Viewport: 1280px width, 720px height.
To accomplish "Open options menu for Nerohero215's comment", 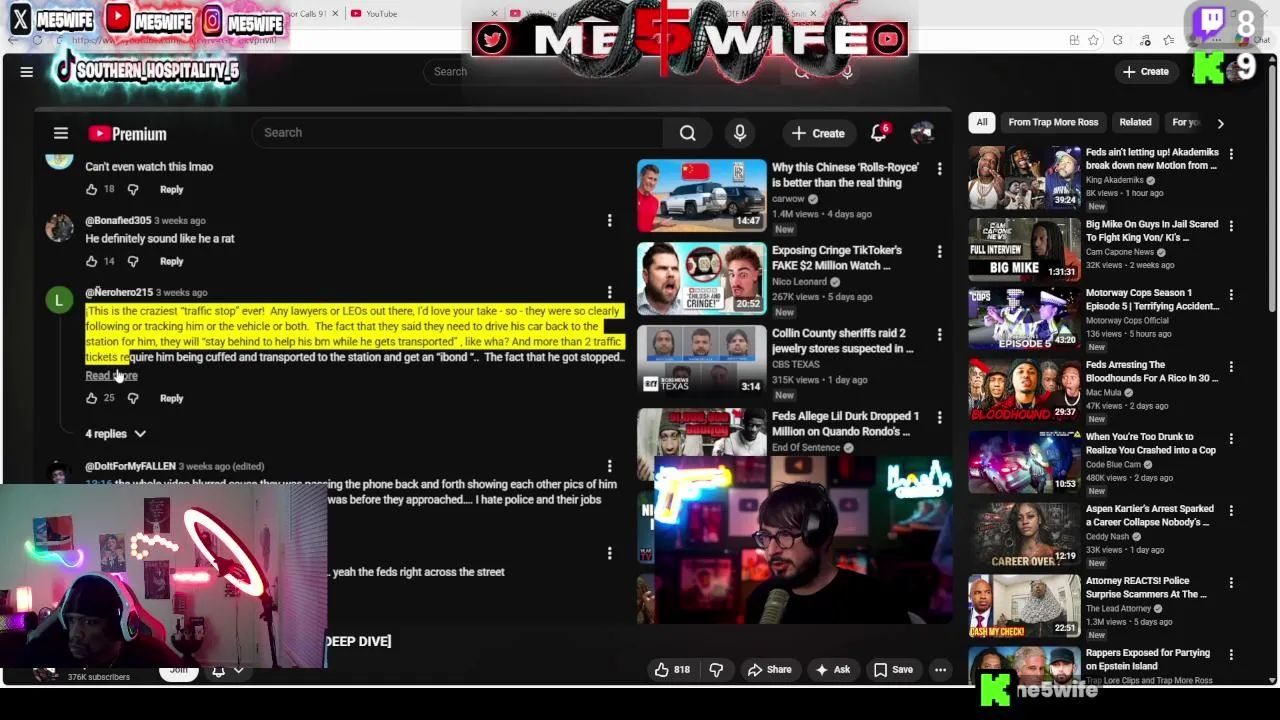I will point(609,292).
